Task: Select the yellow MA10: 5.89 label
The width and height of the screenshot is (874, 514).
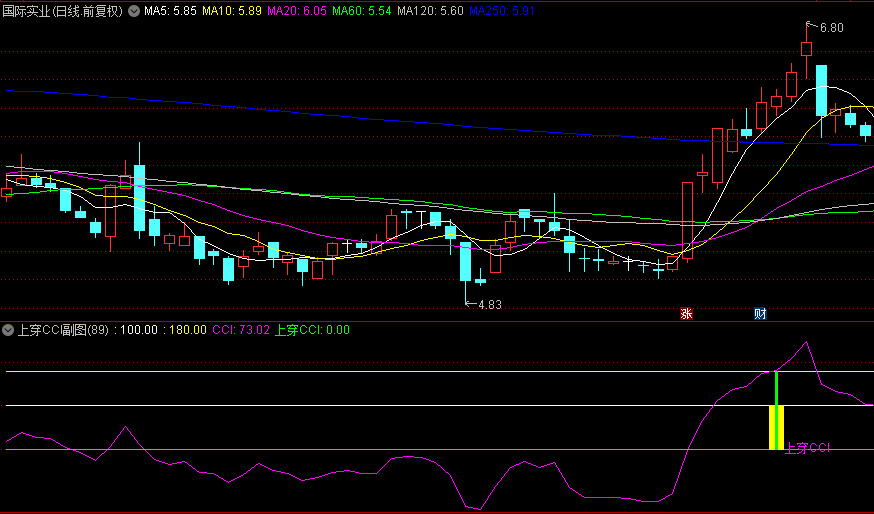Action: tap(231, 11)
